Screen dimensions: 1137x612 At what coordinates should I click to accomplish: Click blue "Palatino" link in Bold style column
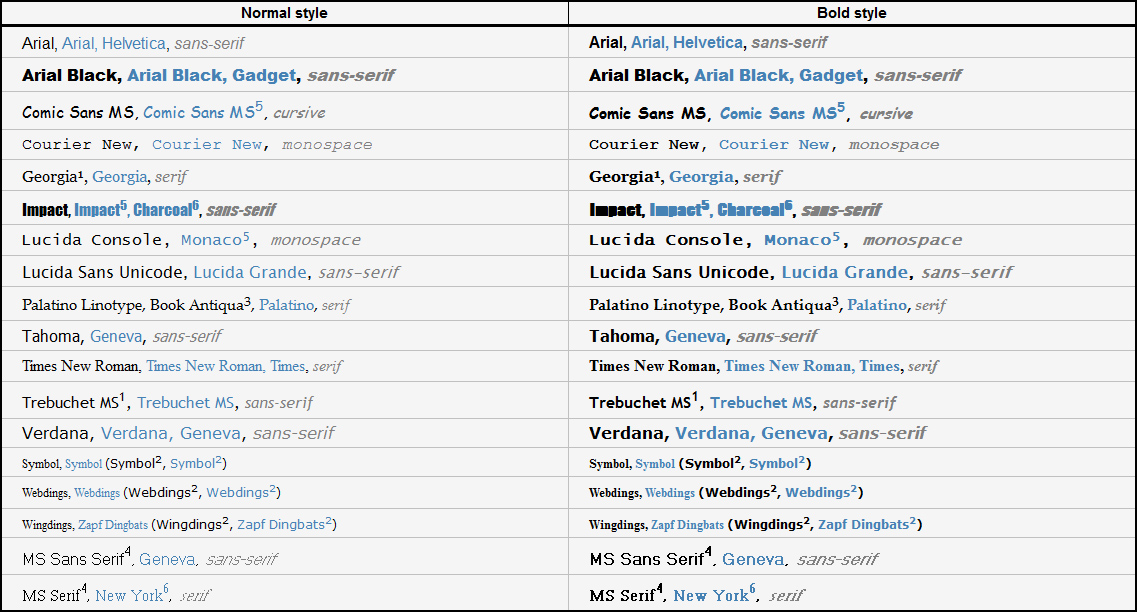[x=877, y=305]
